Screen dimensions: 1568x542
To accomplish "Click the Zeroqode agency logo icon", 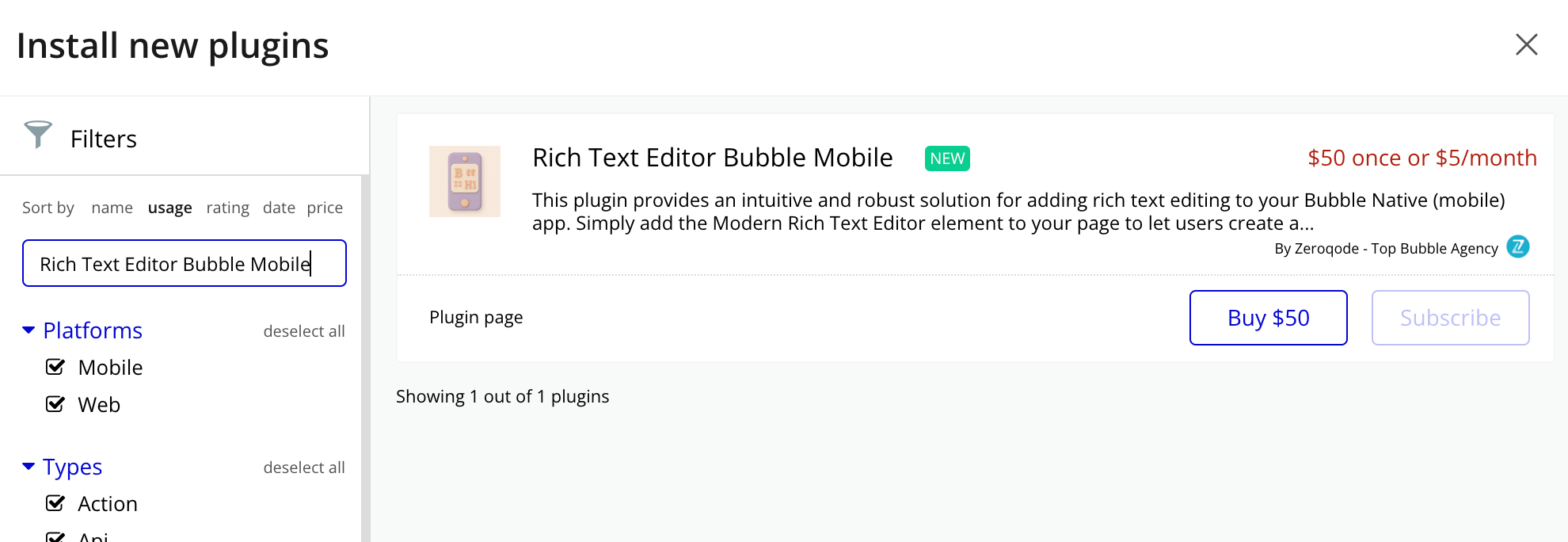I will (1517, 247).
